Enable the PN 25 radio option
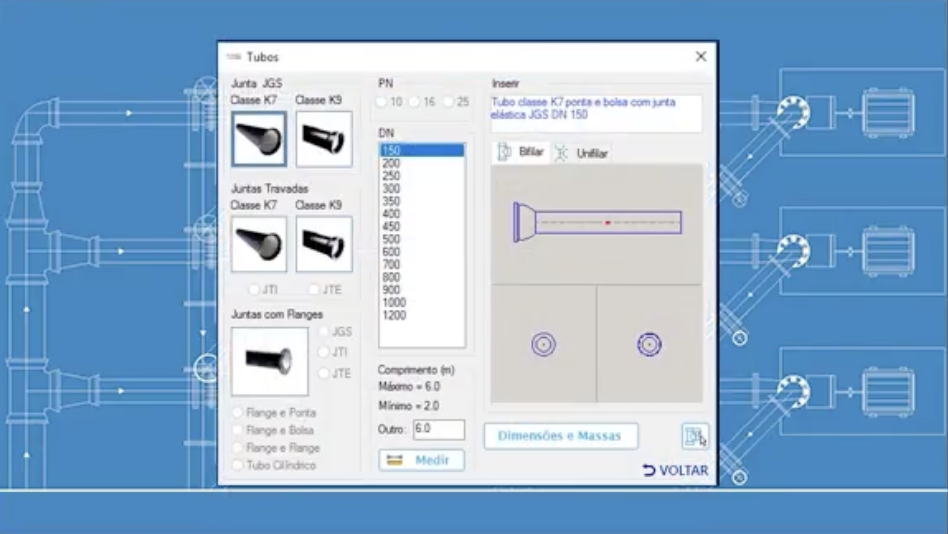Viewport: 948px width, 534px height. click(x=449, y=102)
